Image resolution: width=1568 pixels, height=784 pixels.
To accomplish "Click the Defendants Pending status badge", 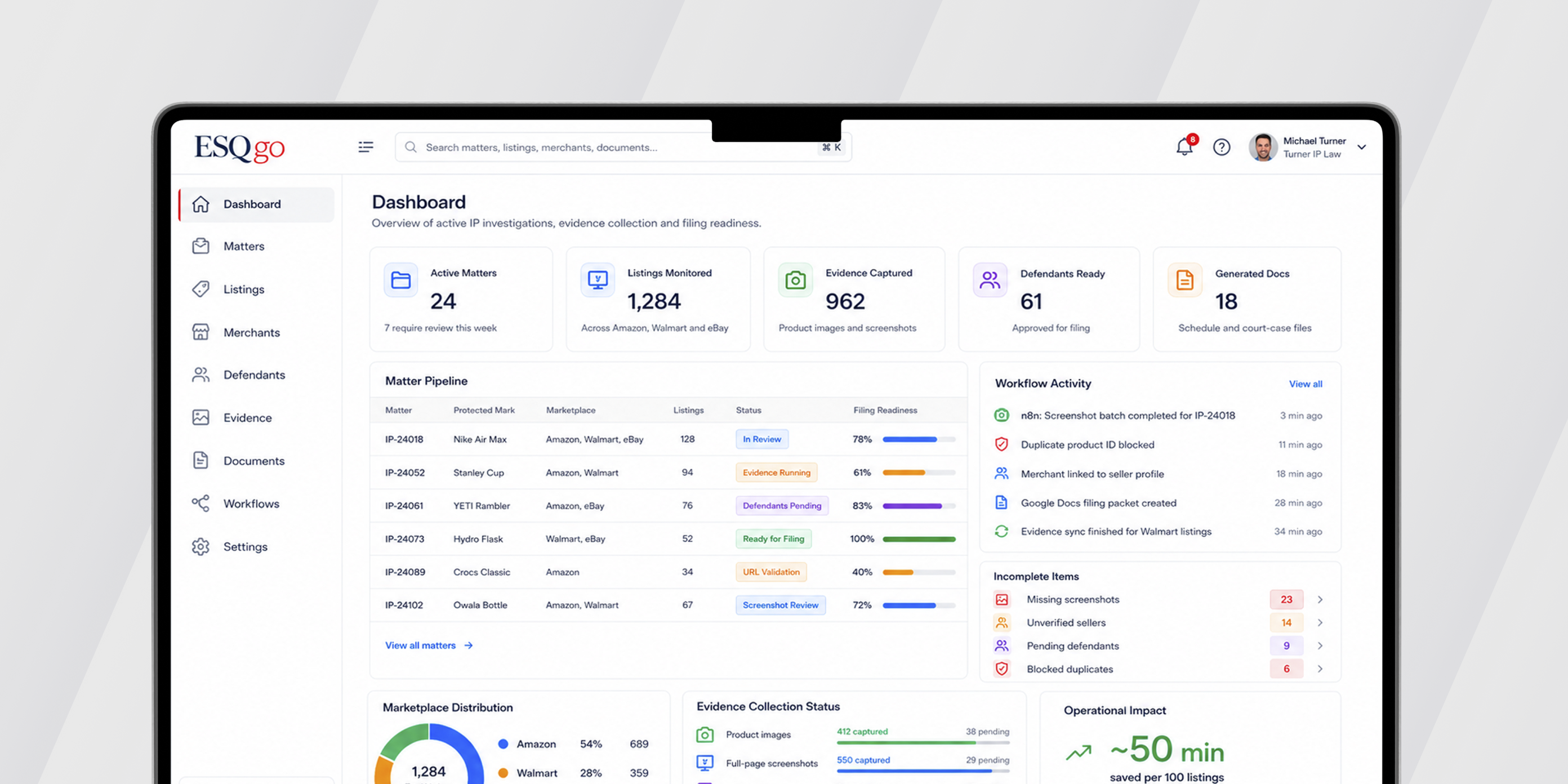I will pos(782,505).
